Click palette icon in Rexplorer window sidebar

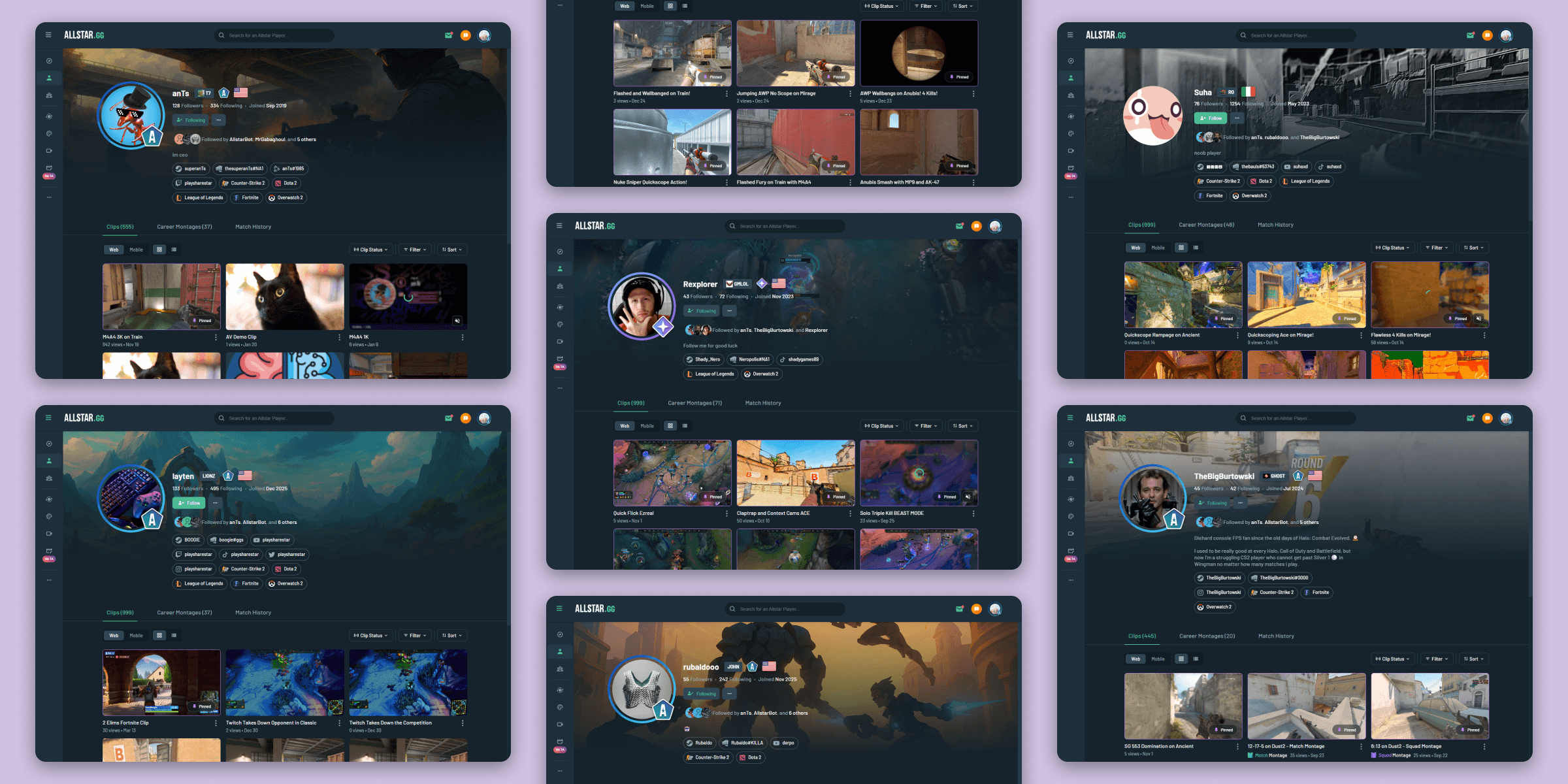click(x=560, y=325)
